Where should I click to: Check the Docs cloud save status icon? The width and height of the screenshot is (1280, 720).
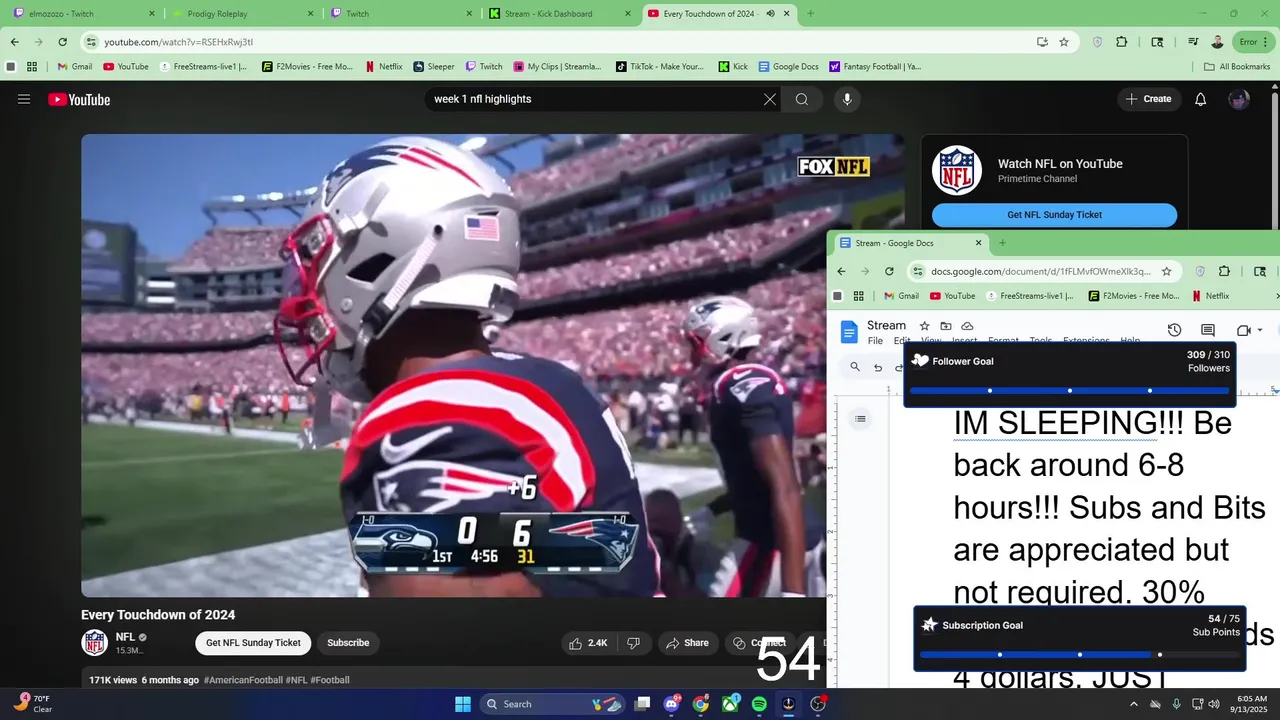(x=967, y=326)
